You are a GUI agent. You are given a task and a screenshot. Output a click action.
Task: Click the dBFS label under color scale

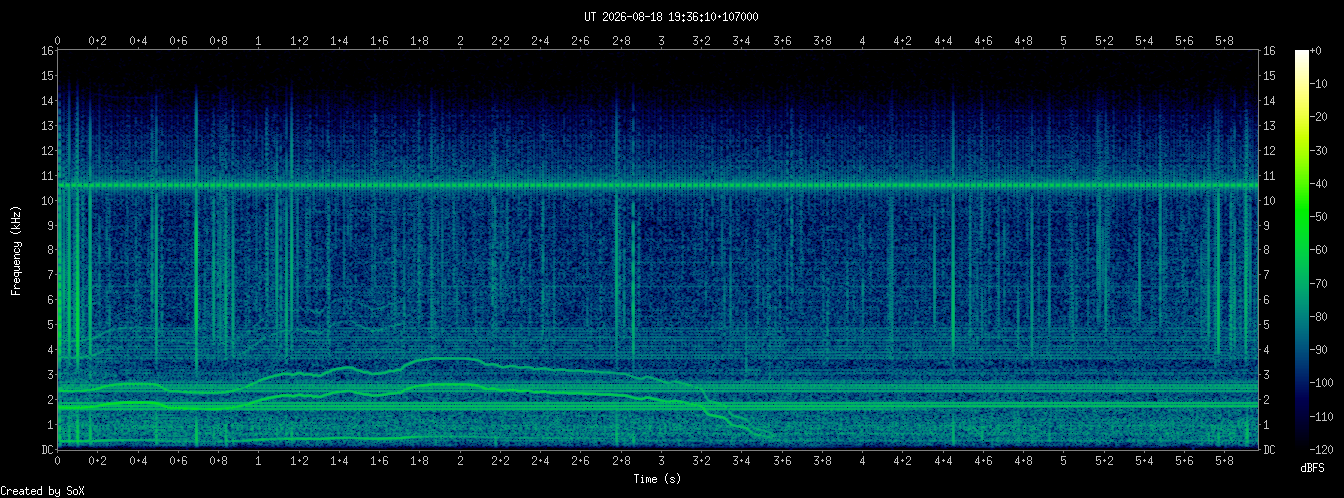tap(1313, 467)
